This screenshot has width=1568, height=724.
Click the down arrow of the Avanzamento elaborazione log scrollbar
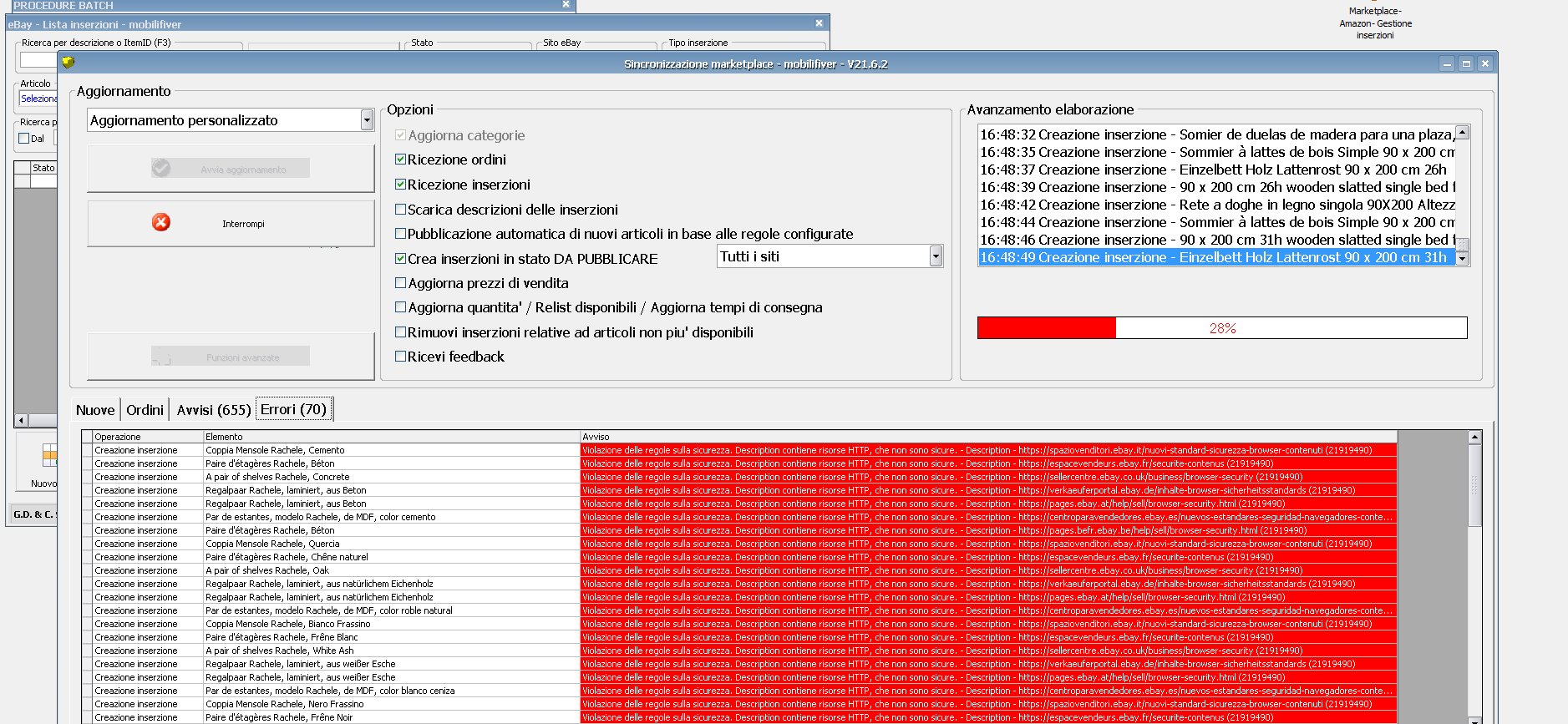click(1462, 259)
